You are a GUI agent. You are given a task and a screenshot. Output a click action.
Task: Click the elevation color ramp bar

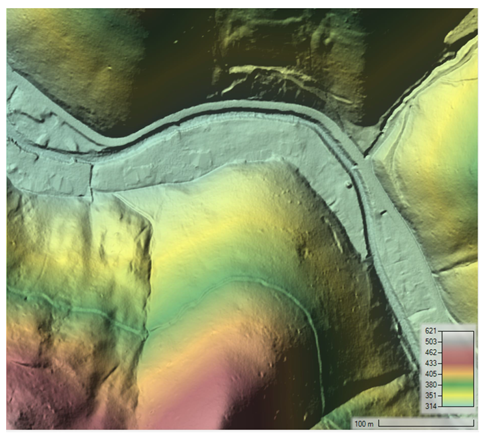457,369
